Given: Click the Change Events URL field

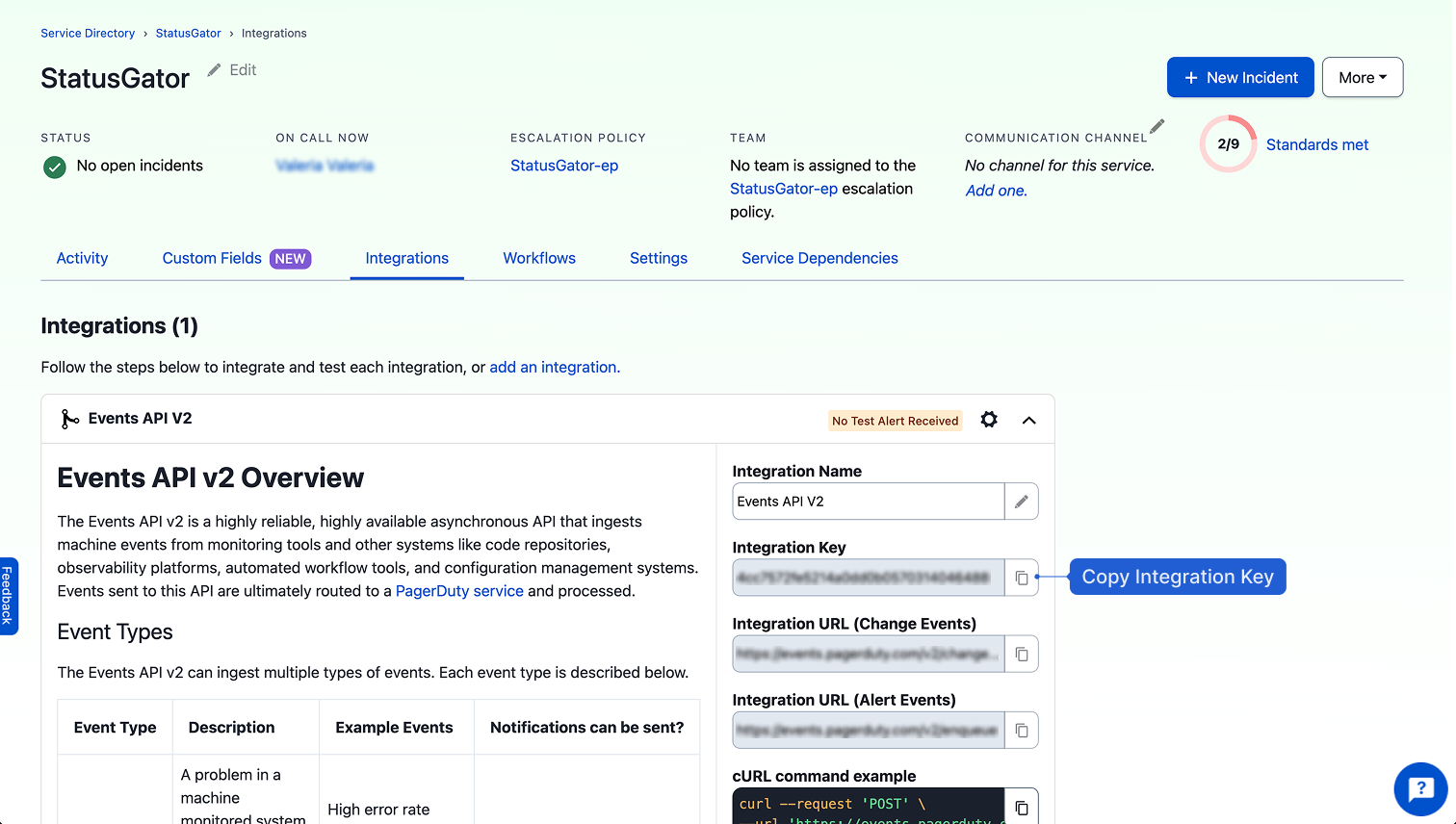Looking at the screenshot, I should point(868,655).
